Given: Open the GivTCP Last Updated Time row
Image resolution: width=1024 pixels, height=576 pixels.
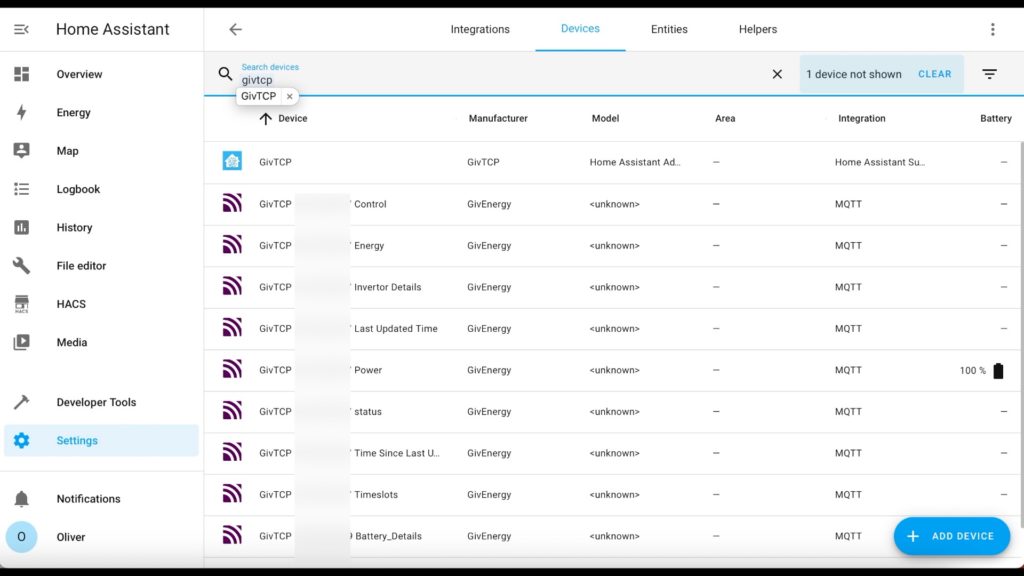Looking at the screenshot, I should pyautogui.click(x=612, y=328).
